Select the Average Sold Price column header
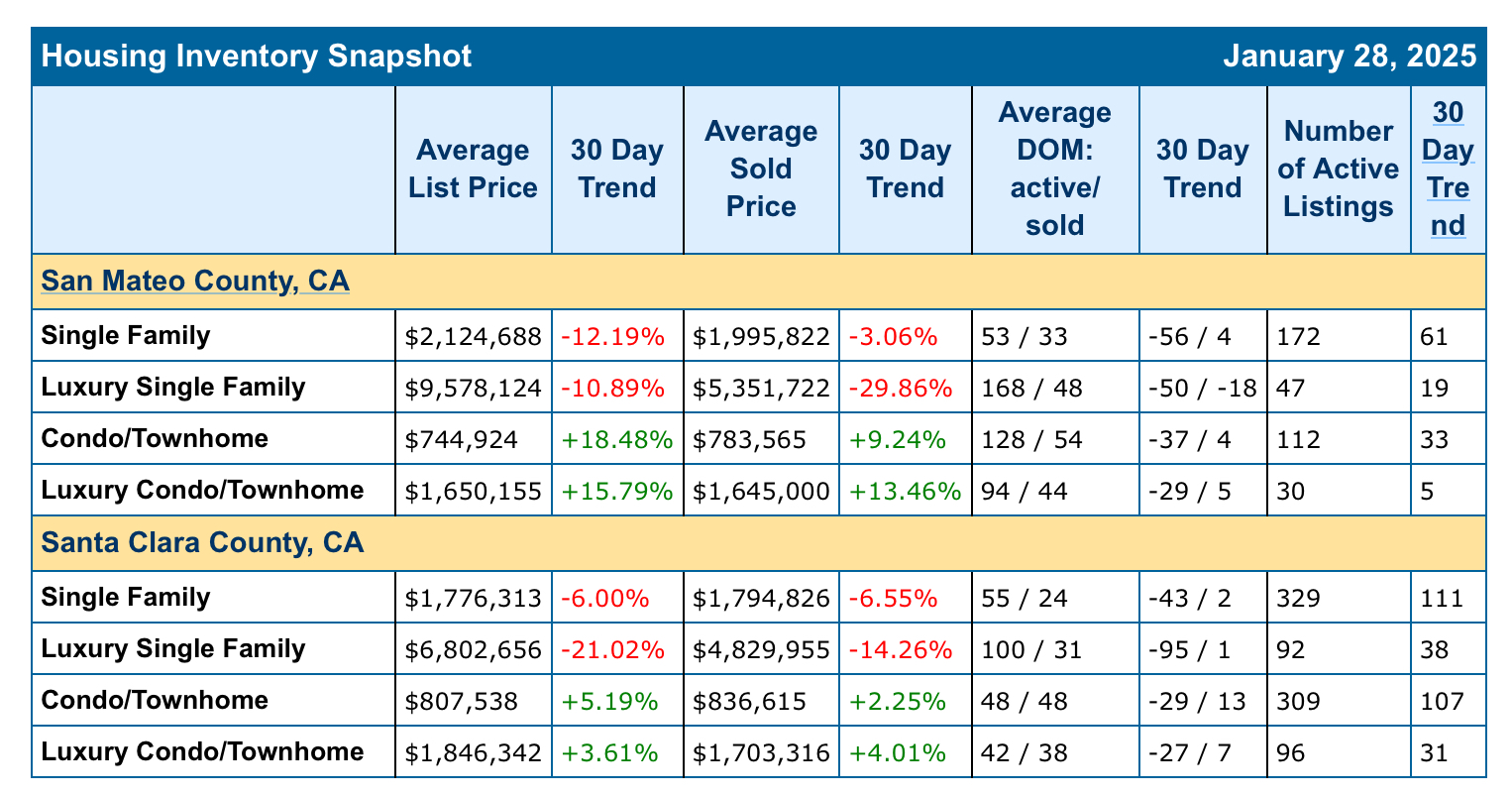Screen dimensions: 1512x796 (x=760, y=169)
